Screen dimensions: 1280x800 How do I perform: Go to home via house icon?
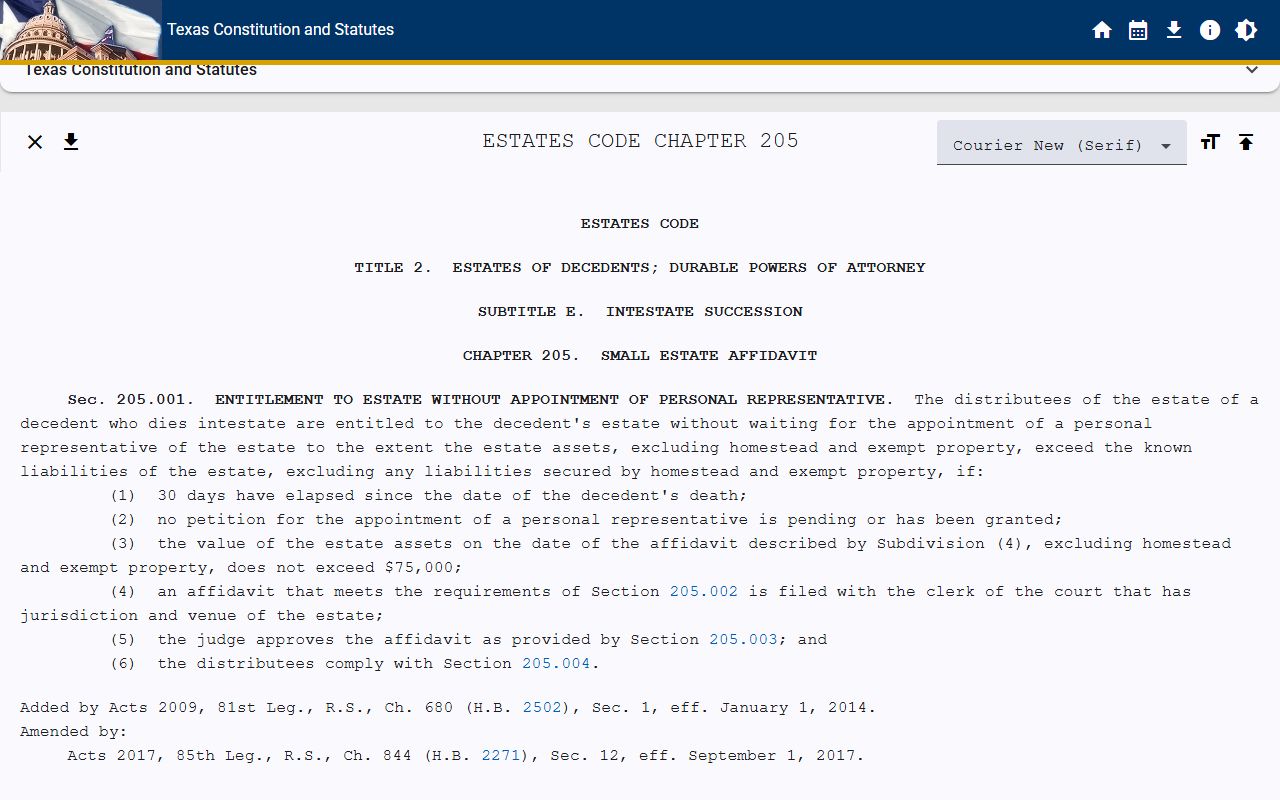point(1102,30)
